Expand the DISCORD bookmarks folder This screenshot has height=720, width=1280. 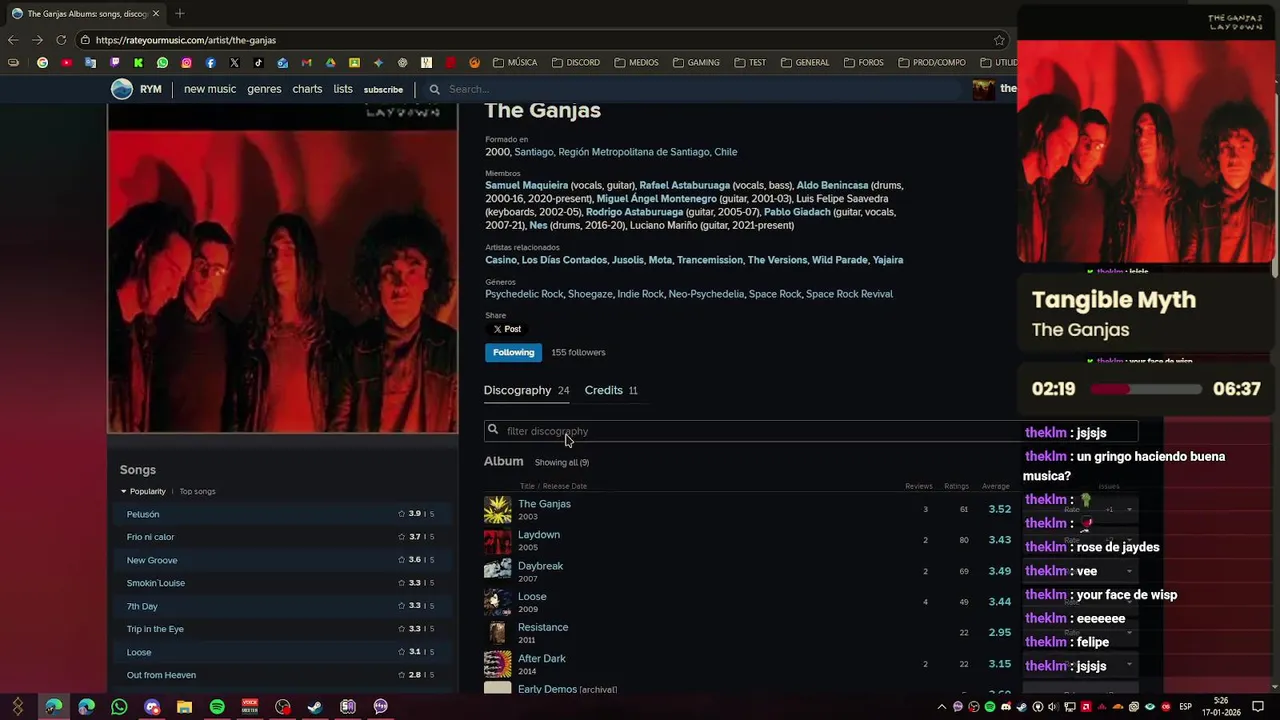[575, 62]
